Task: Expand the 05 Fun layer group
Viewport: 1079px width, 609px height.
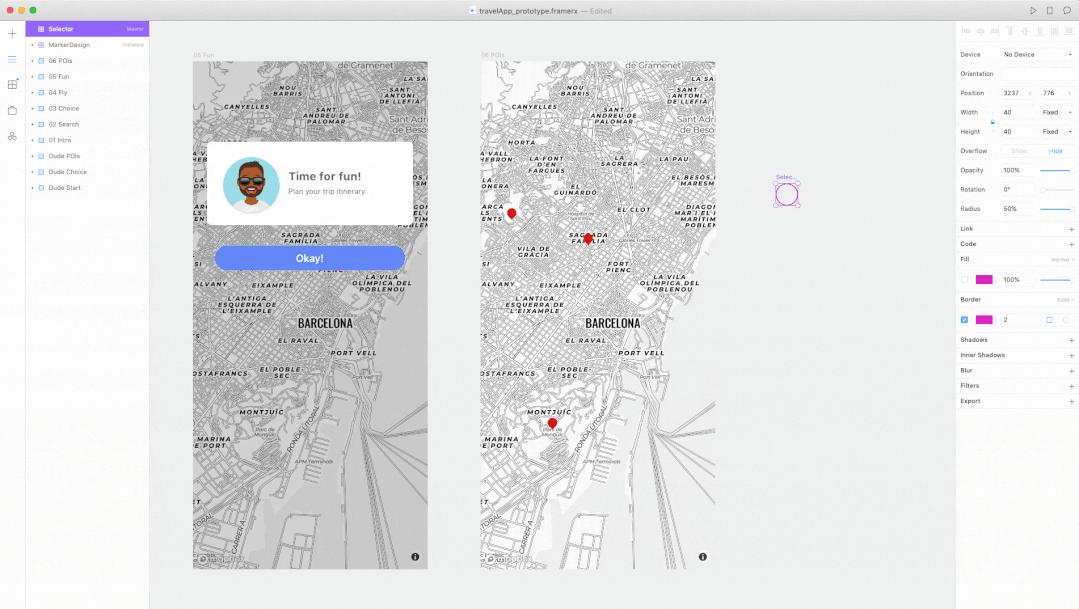Action: 34,76
